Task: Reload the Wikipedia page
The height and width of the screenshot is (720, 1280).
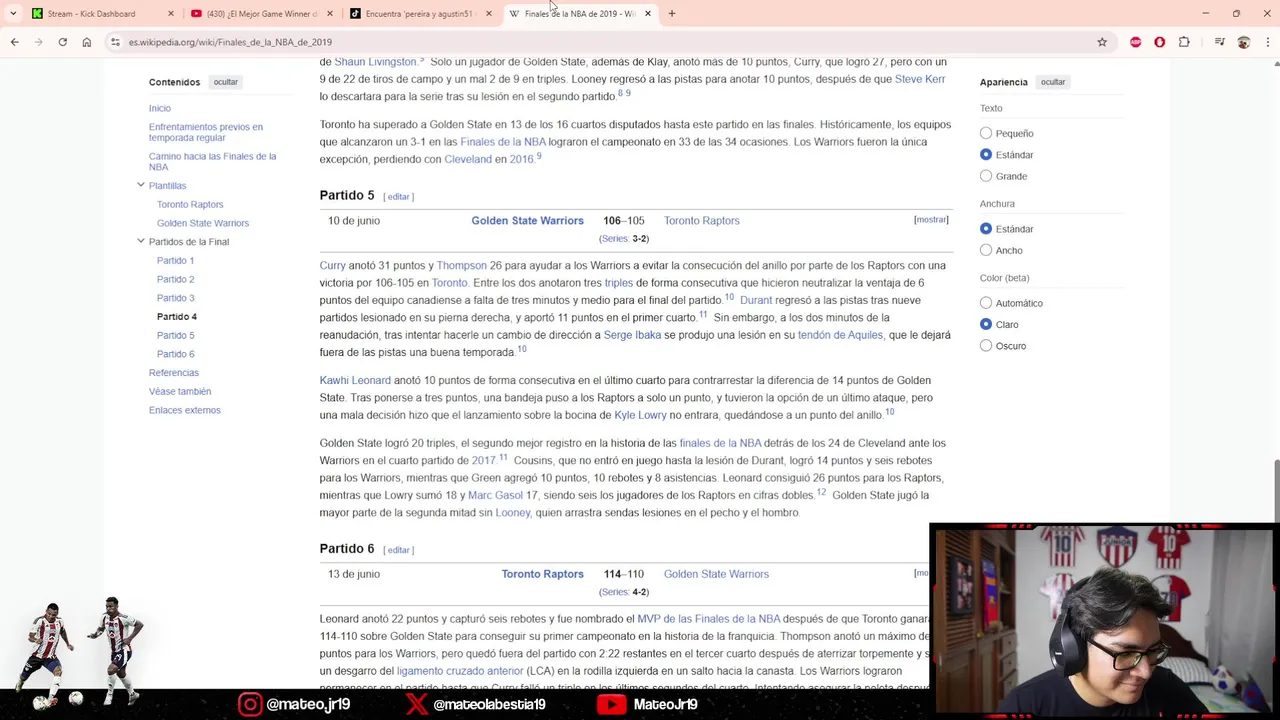Action: (x=62, y=42)
